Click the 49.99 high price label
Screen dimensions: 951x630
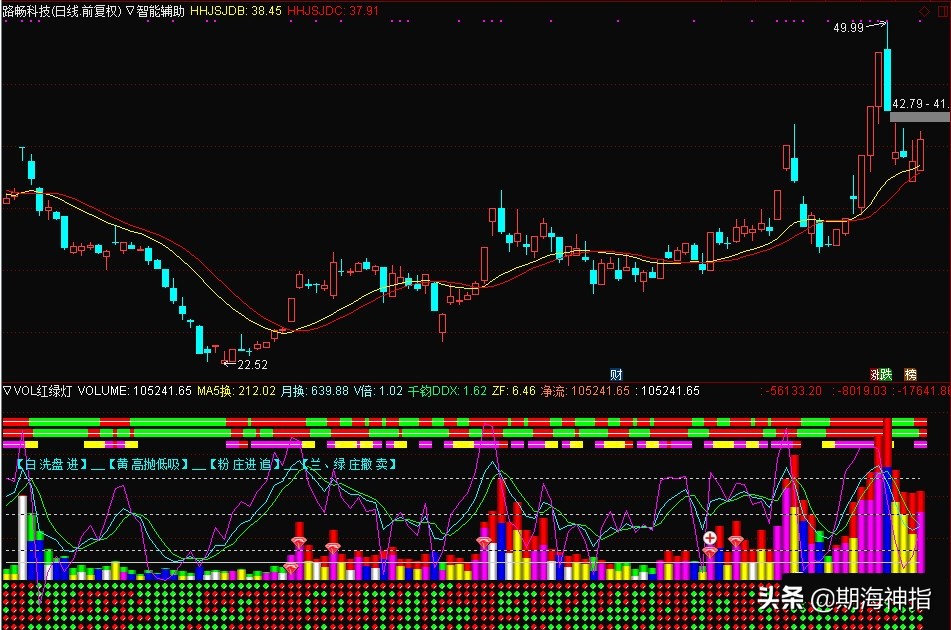[849, 27]
